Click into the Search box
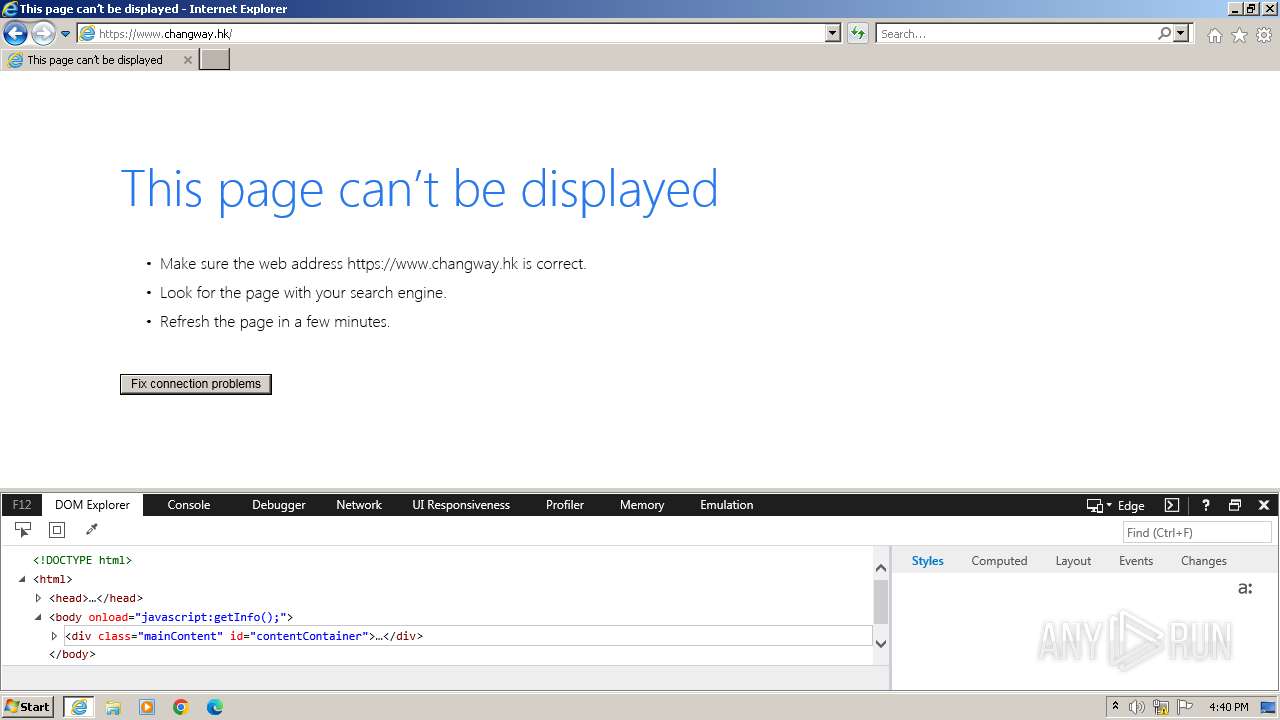Image resolution: width=1280 pixels, height=720 pixels. click(1015, 33)
